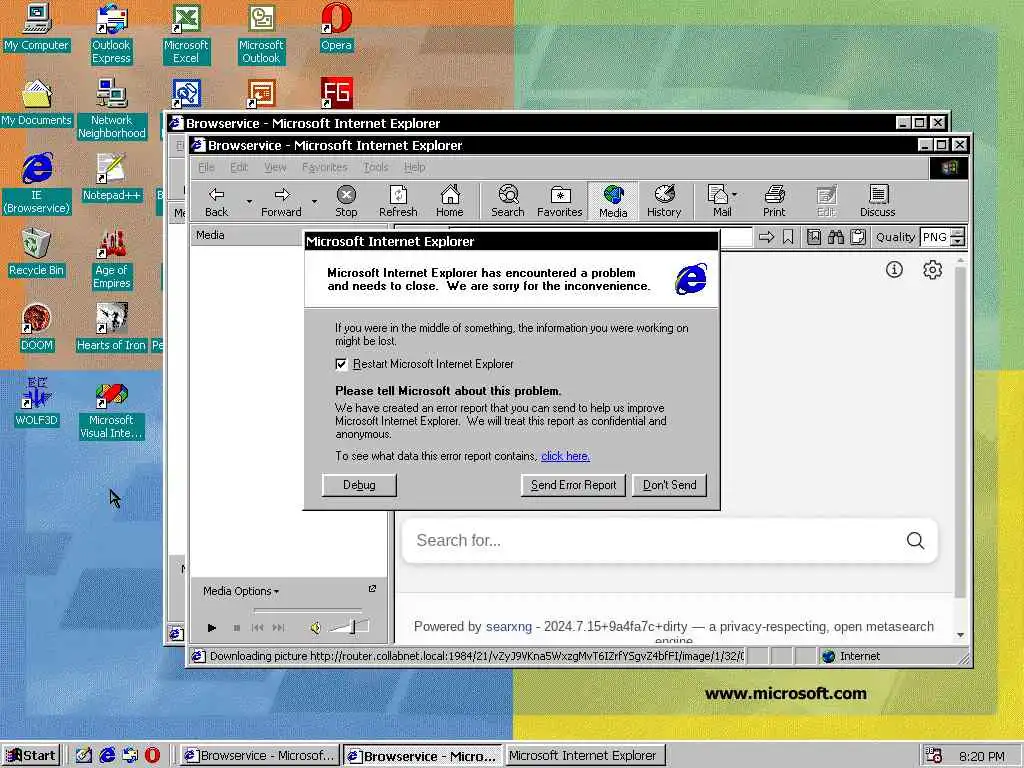Image resolution: width=1024 pixels, height=768 pixels.
Task: Click the Opera quick launch icon
Action: (152, 756)
